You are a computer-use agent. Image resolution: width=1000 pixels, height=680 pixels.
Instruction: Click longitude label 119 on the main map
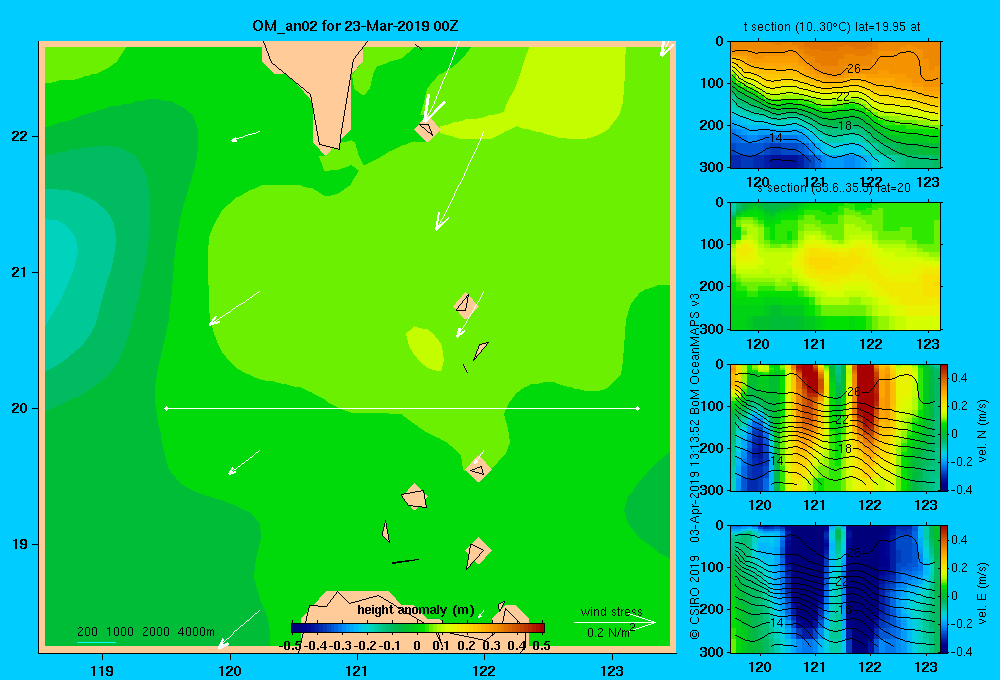(x=102, y=670)
